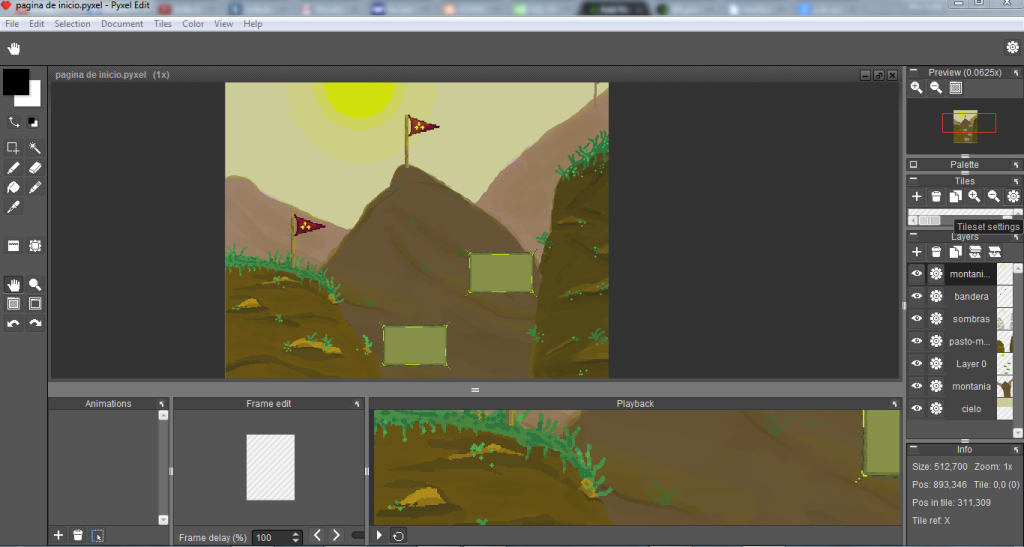The image size is (1024, 547).
Task: Open the File menu
Action: click(x=12, y=23)
